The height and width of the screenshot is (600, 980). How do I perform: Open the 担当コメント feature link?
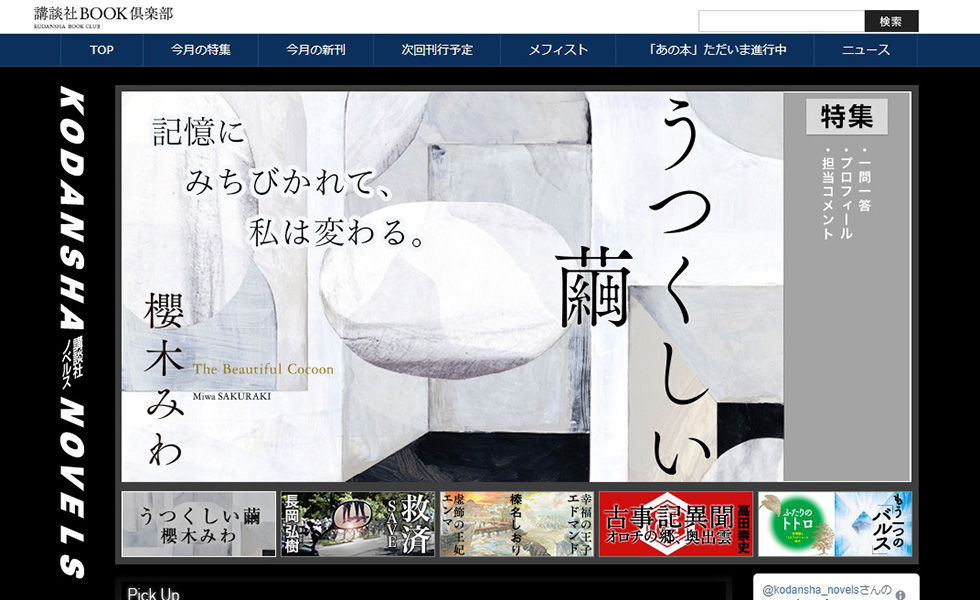click(828, 194)
